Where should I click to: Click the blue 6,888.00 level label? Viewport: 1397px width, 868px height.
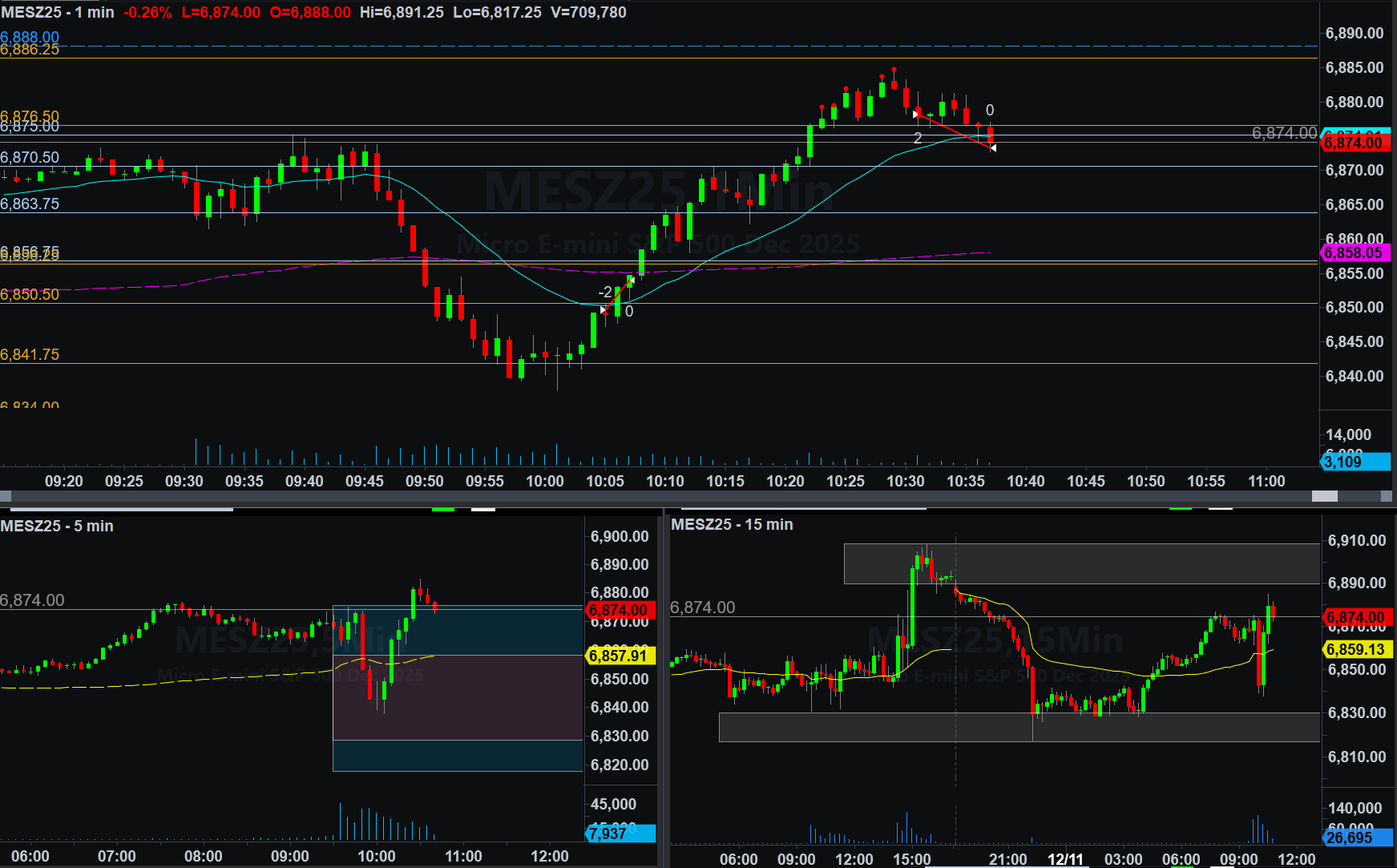[30, 37]
